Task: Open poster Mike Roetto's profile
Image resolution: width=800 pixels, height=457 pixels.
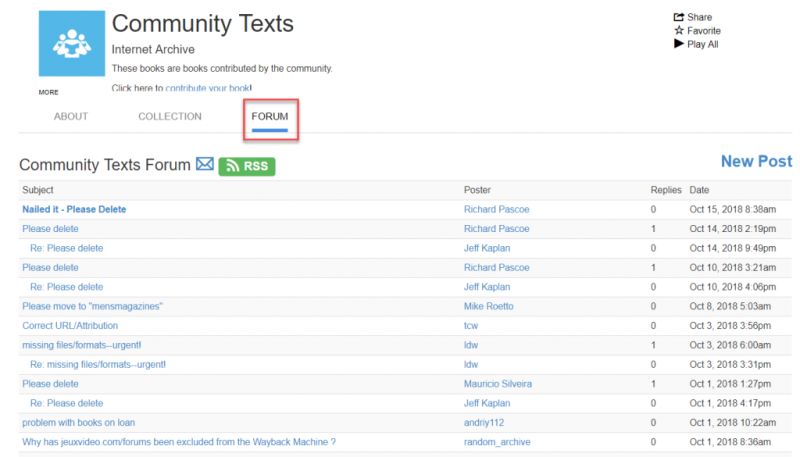Action: pyautogui.click(x=489, y=306)
